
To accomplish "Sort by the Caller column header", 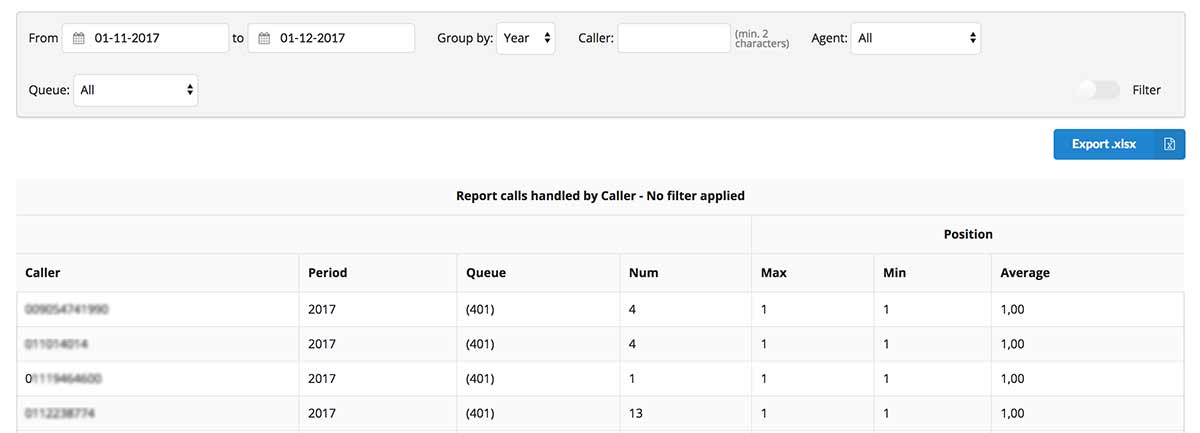I will click(43, 272).
